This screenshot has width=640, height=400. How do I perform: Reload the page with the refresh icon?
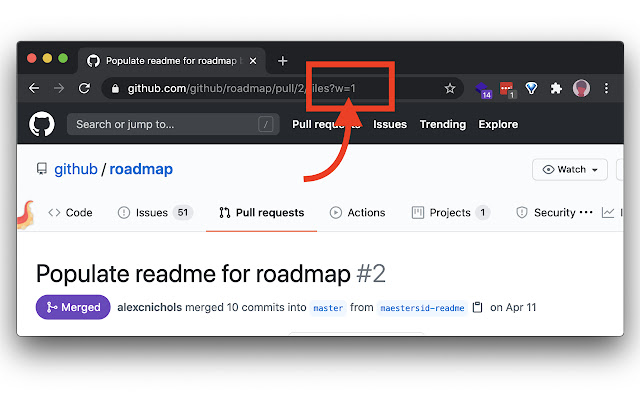pos(84,88)
